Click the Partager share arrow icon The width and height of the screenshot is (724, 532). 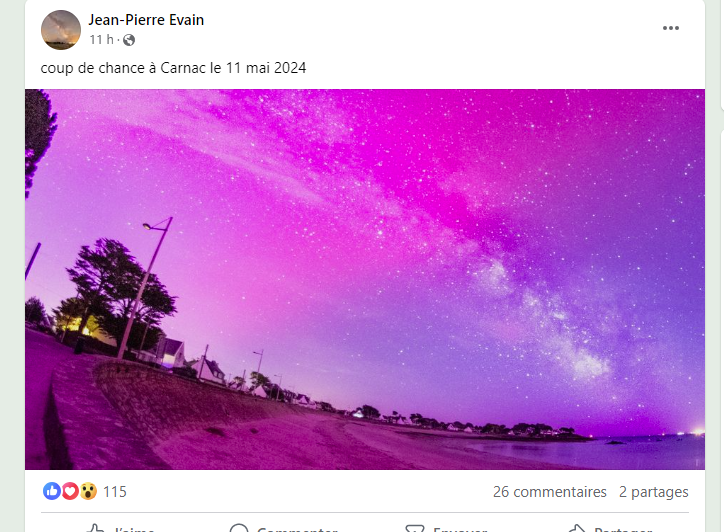point(577,528)
